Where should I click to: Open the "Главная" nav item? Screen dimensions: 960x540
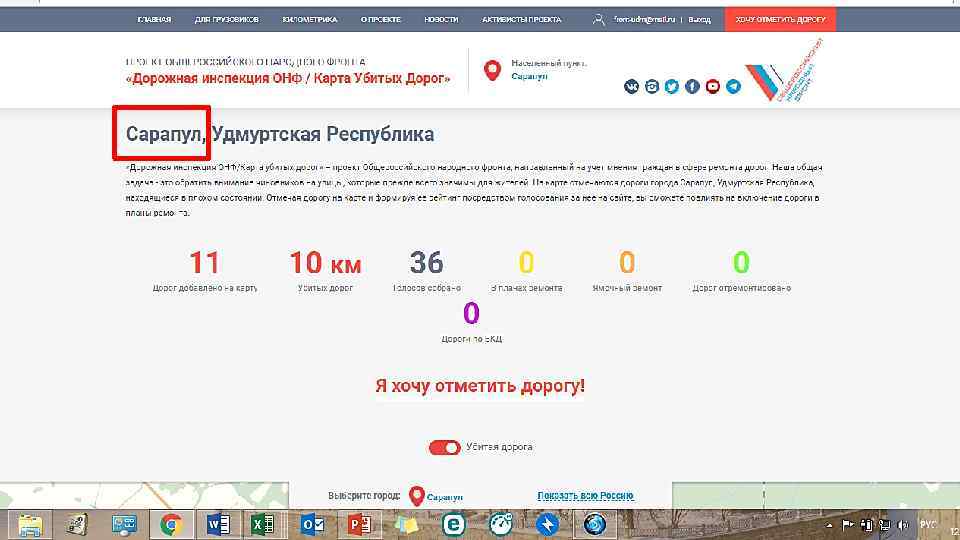154,20
